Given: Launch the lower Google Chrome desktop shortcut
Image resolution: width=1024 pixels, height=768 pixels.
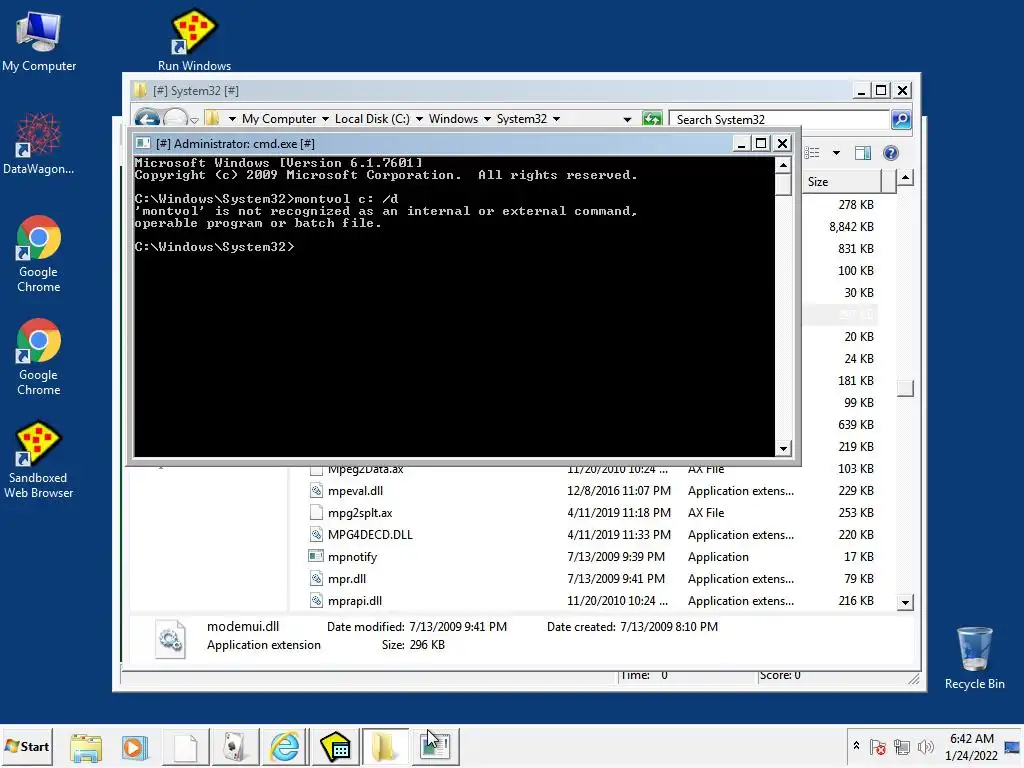Looking at the screenshot, I should tap(39, 357).
